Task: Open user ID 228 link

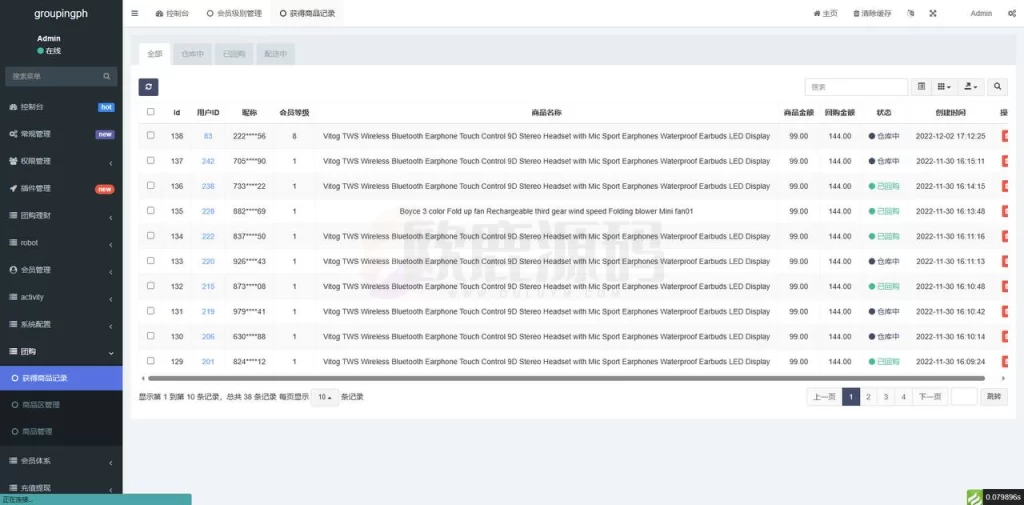Action: (x=208, y=211)
